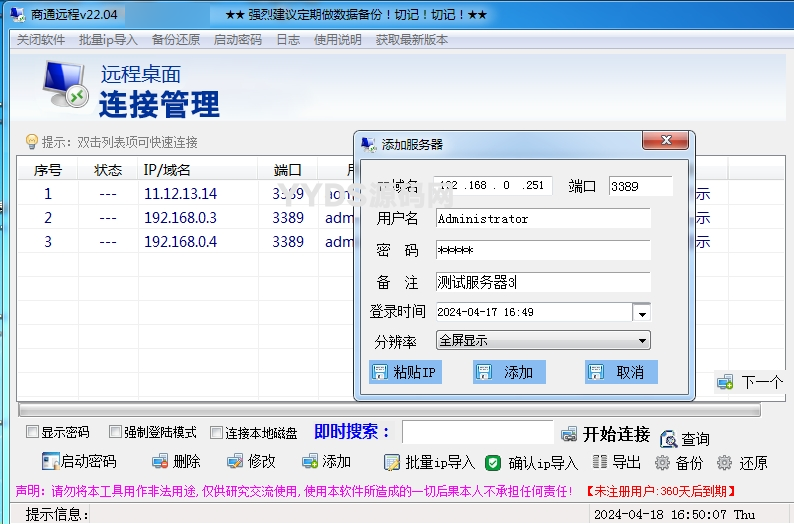Click the 导出 export icon
The height and width of the screenshot is (524, 794).
tap(600, 462)
